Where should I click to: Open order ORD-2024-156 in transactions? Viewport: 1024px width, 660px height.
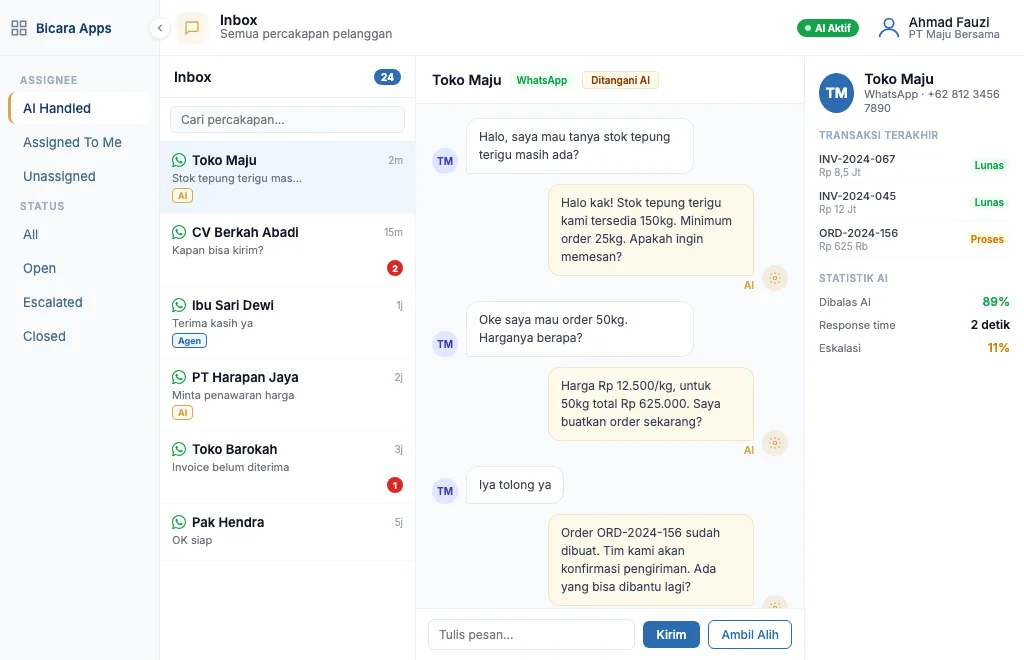914,239
